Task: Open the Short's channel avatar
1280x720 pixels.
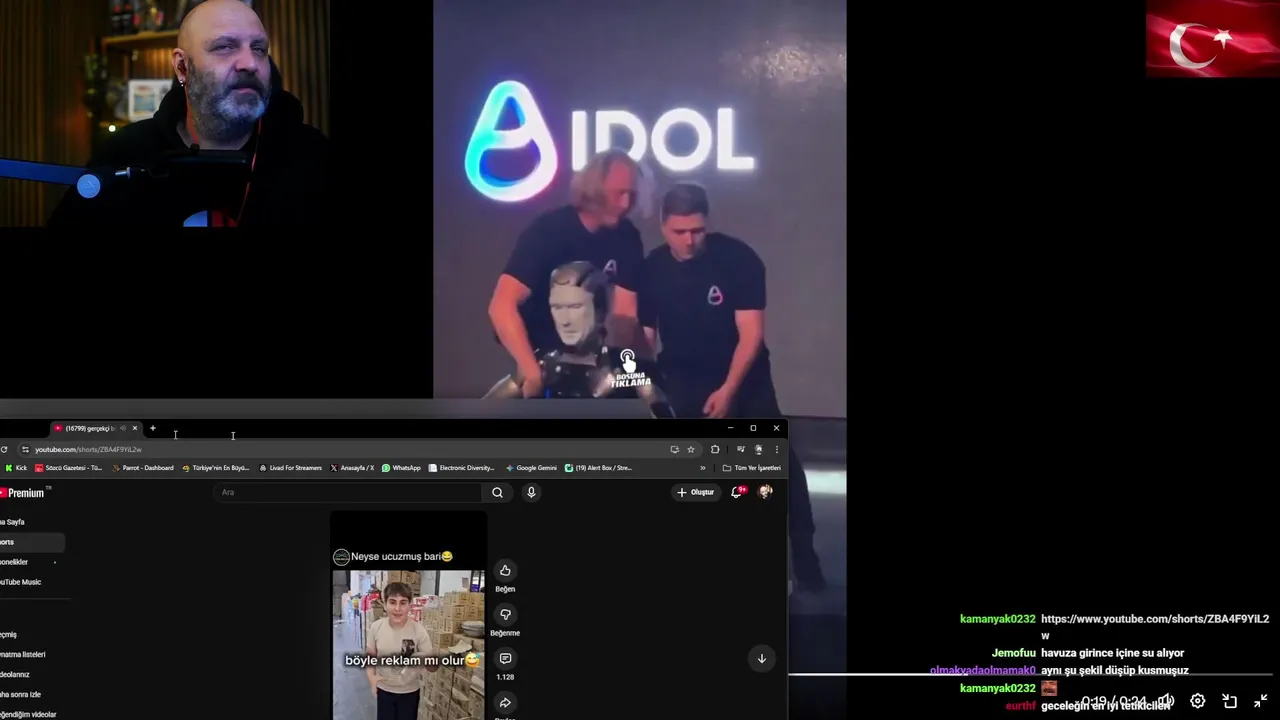Action: tap(341, 557)
